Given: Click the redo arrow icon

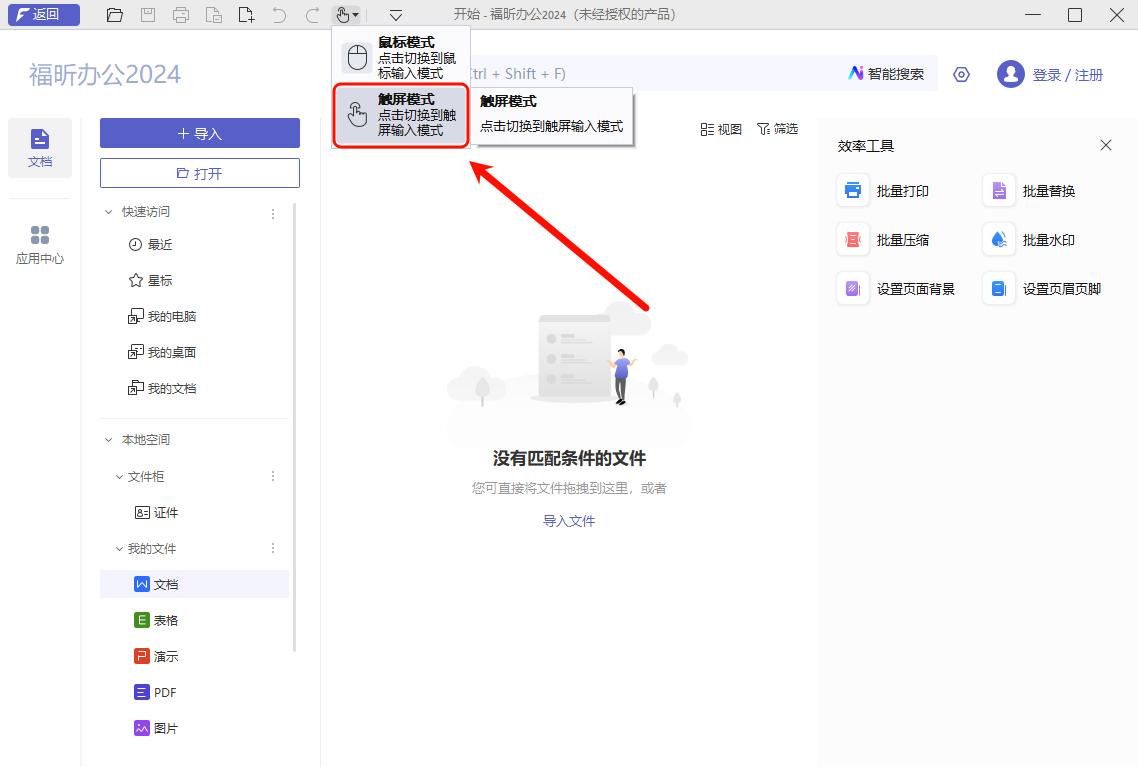Looking at the screenshot, I should 312,15.
